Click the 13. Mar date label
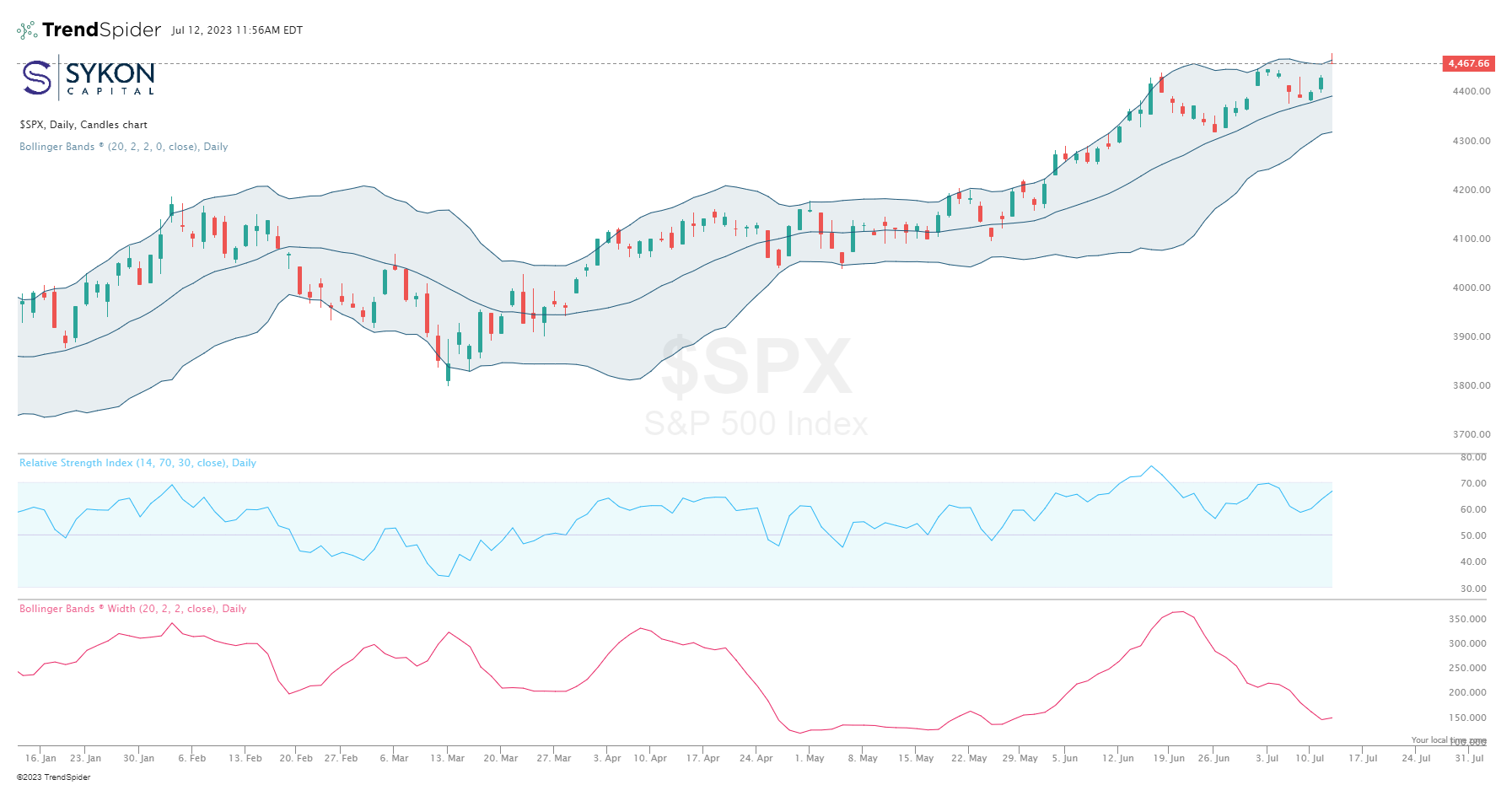 (448, 758)
